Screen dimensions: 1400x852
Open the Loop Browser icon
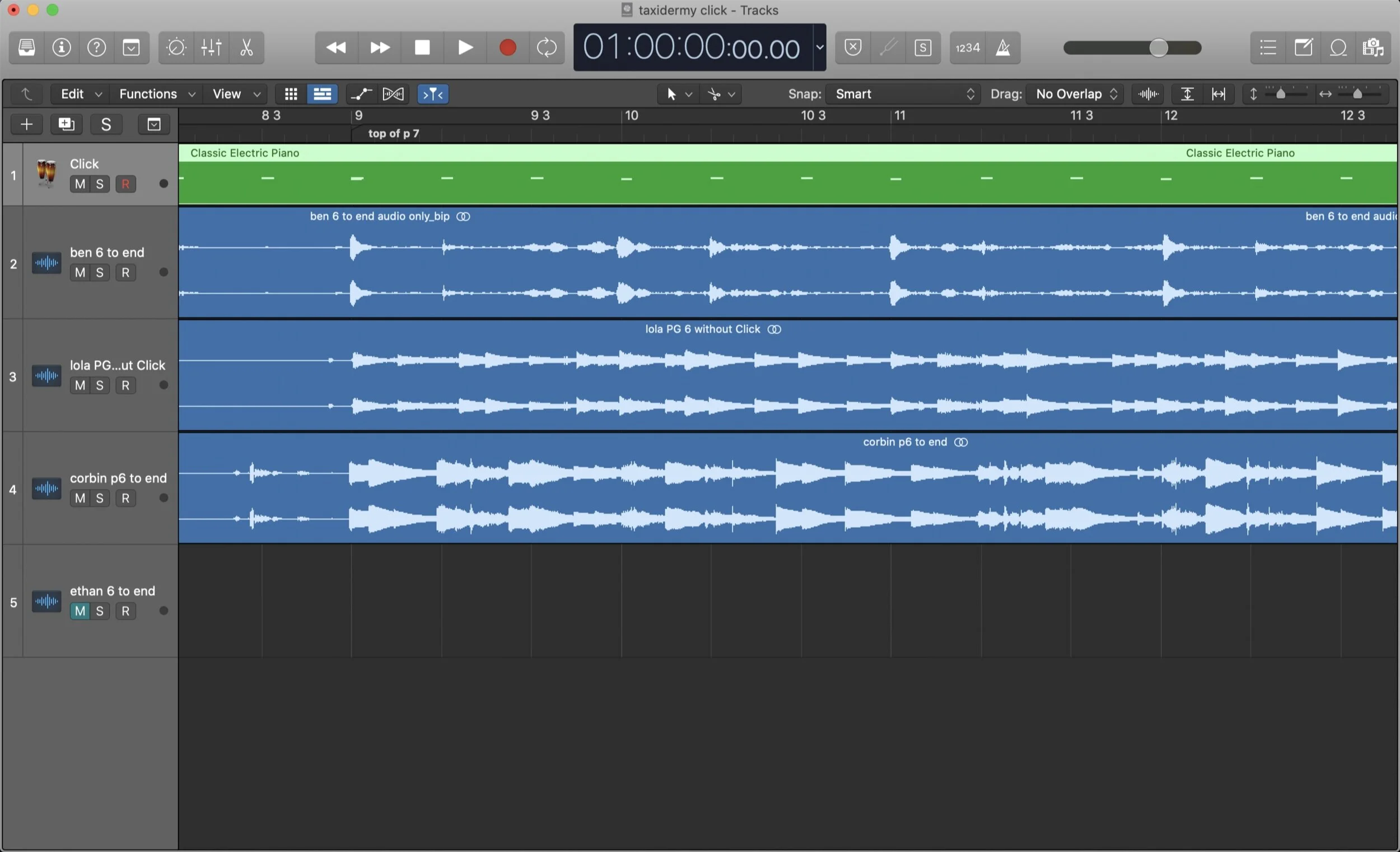click(1338, 47)
